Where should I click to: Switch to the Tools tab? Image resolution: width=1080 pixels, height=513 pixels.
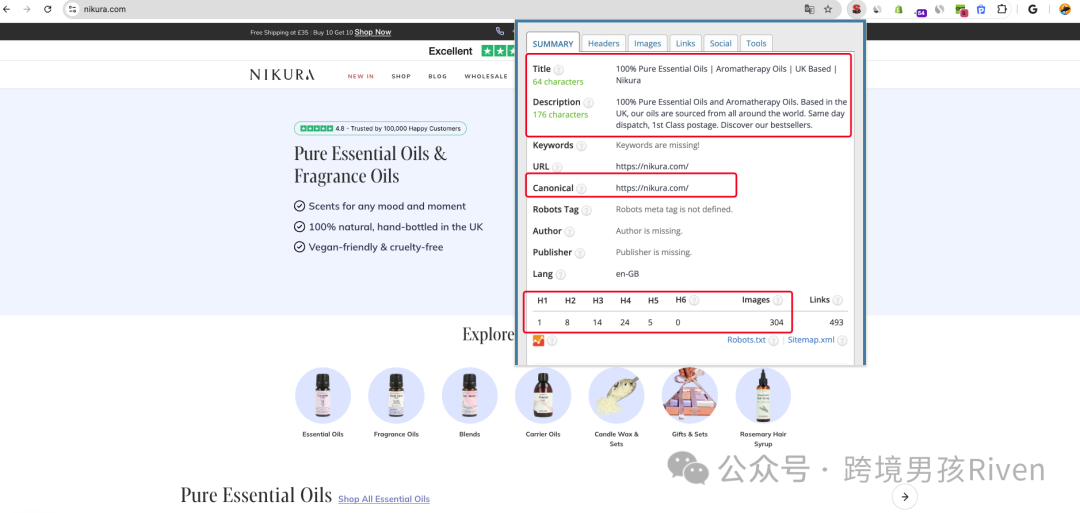[756, 43]
